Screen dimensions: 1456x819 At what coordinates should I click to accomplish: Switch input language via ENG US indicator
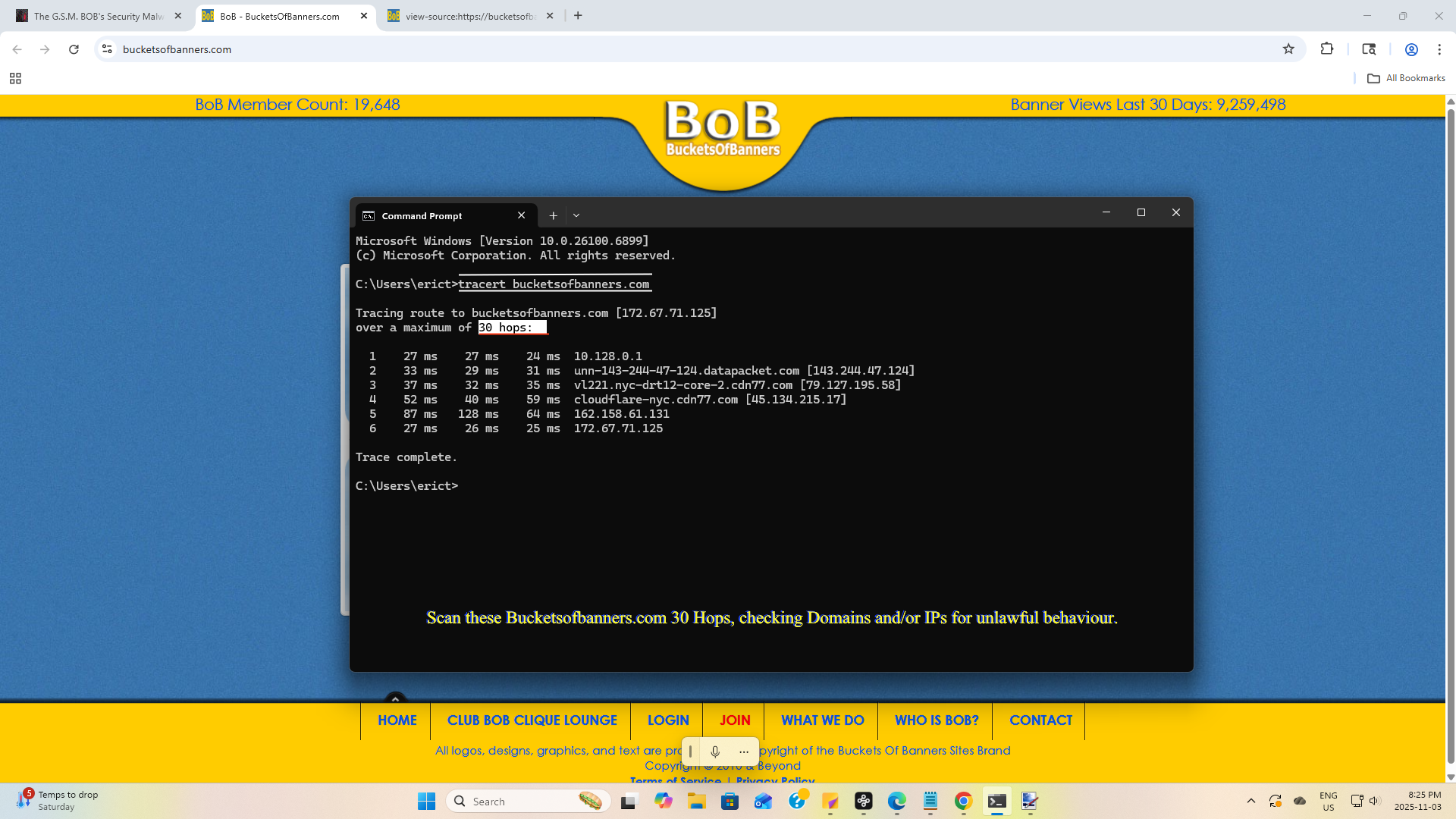pos(1329,801)
